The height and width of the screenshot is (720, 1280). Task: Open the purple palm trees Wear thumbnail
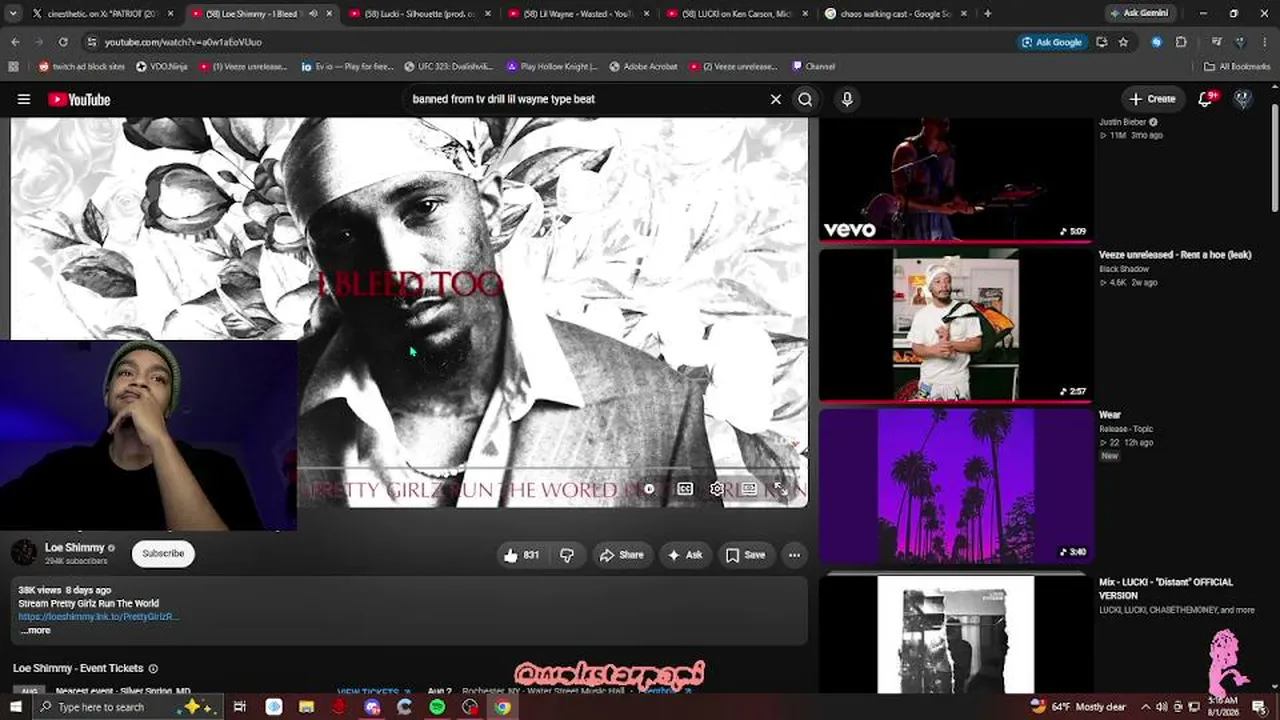tap(956, 485)
